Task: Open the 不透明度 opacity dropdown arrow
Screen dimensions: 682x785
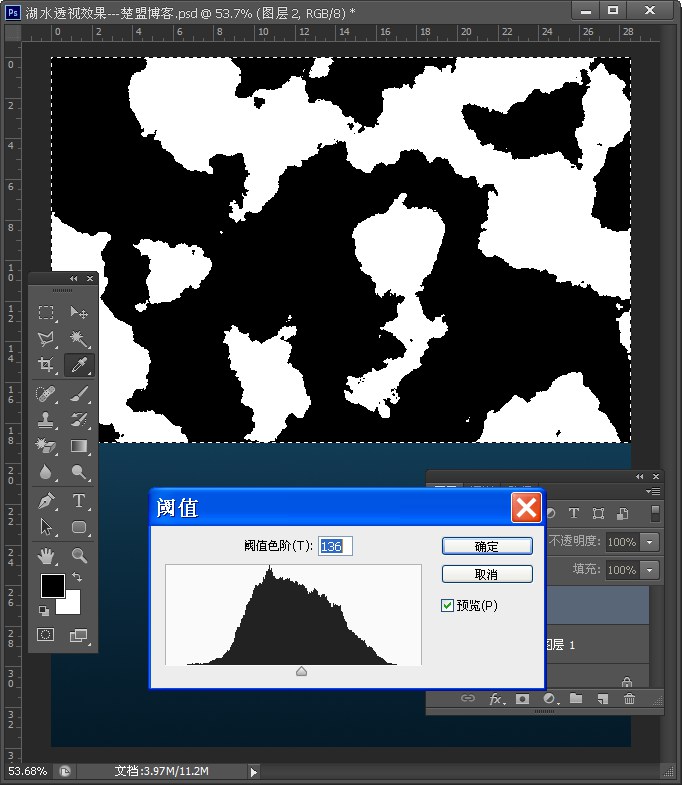Action: (650, 542)
